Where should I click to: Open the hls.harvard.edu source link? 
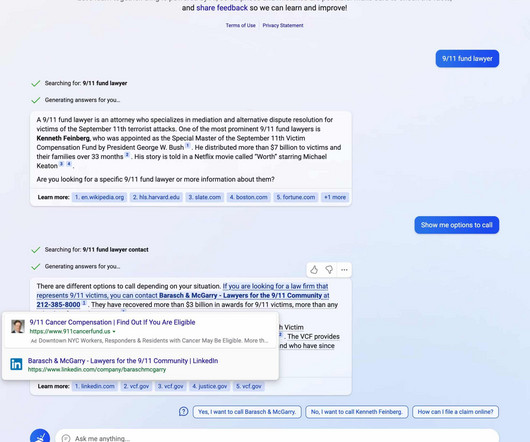point(156,197)
